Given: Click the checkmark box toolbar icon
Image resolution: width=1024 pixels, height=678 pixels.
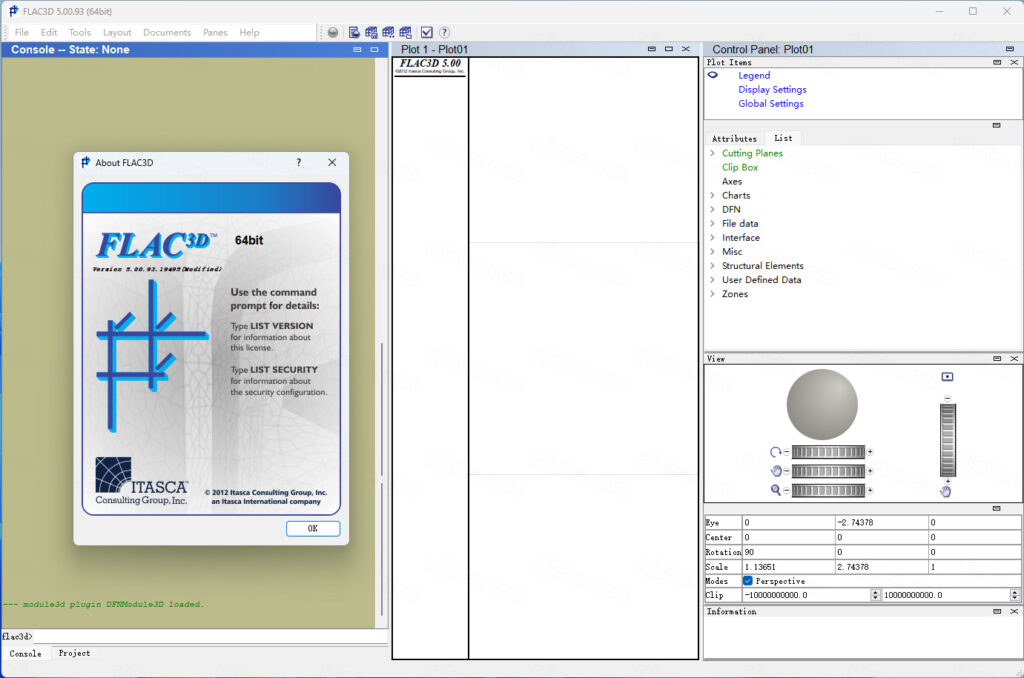Looking at the screenshot, I should [426, 32].
